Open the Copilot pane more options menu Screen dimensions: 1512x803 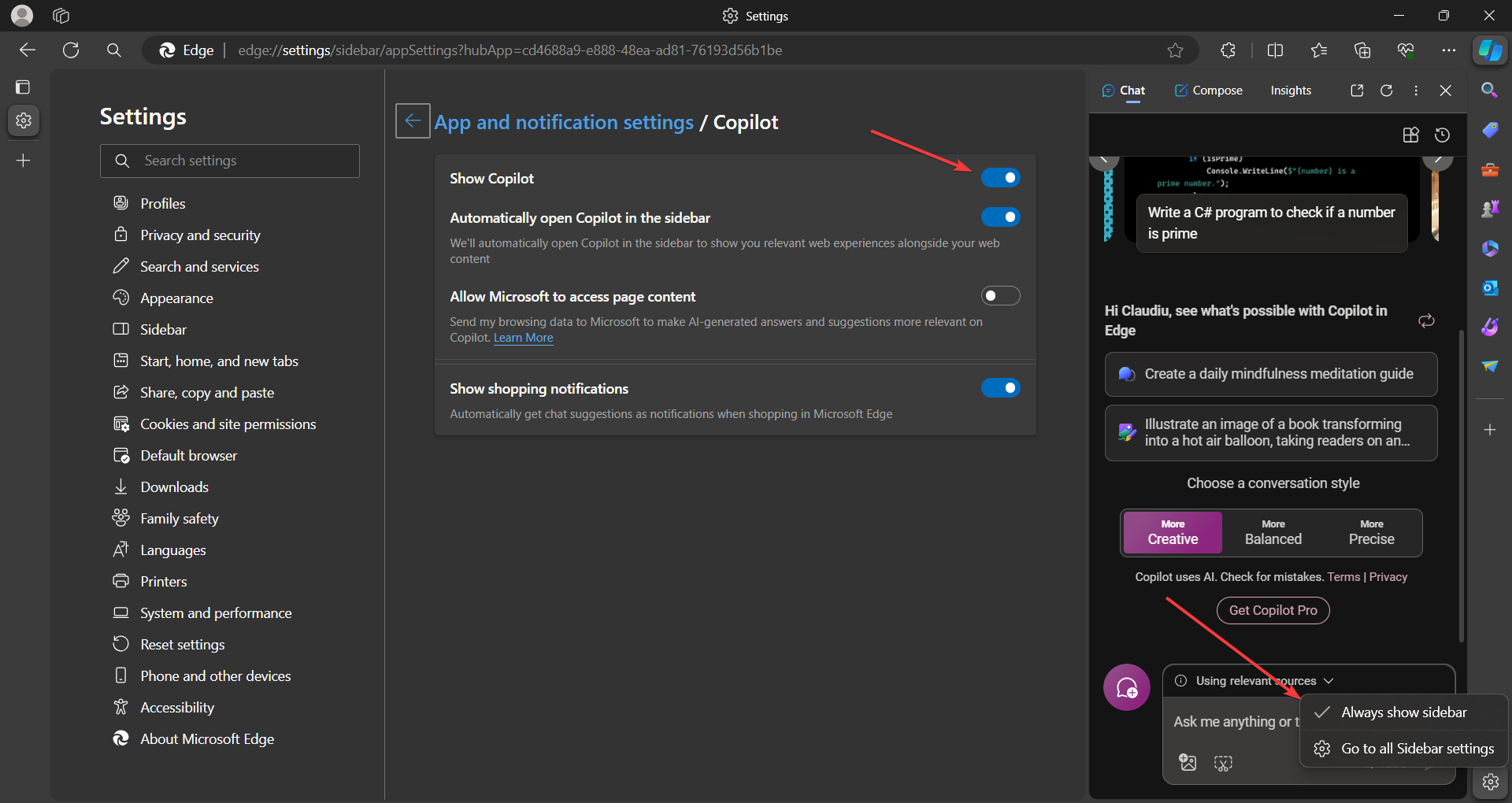pos(1416,91)
